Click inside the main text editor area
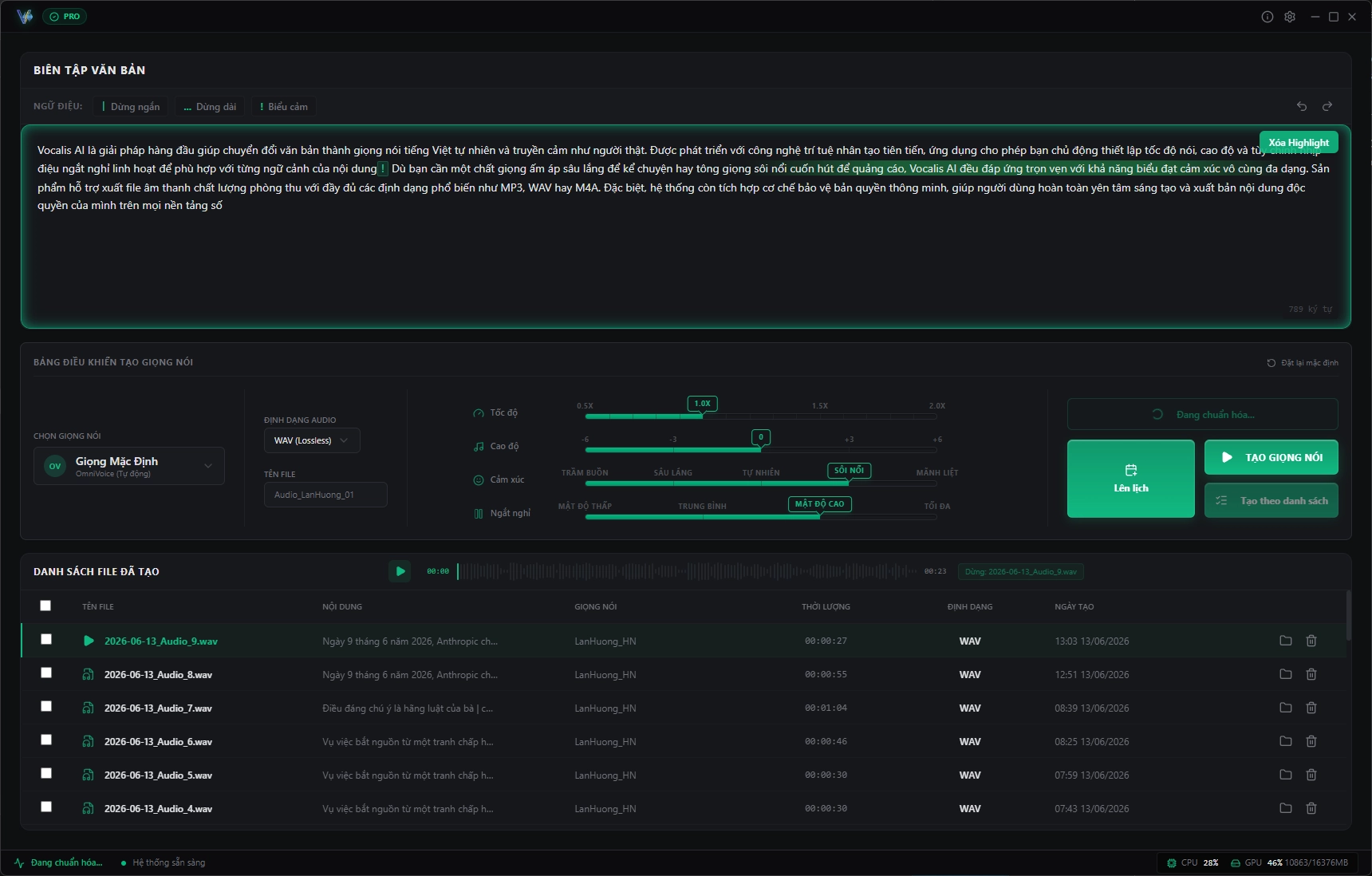1372x876 pixels. pyautogui.click(x=686, y=227)
